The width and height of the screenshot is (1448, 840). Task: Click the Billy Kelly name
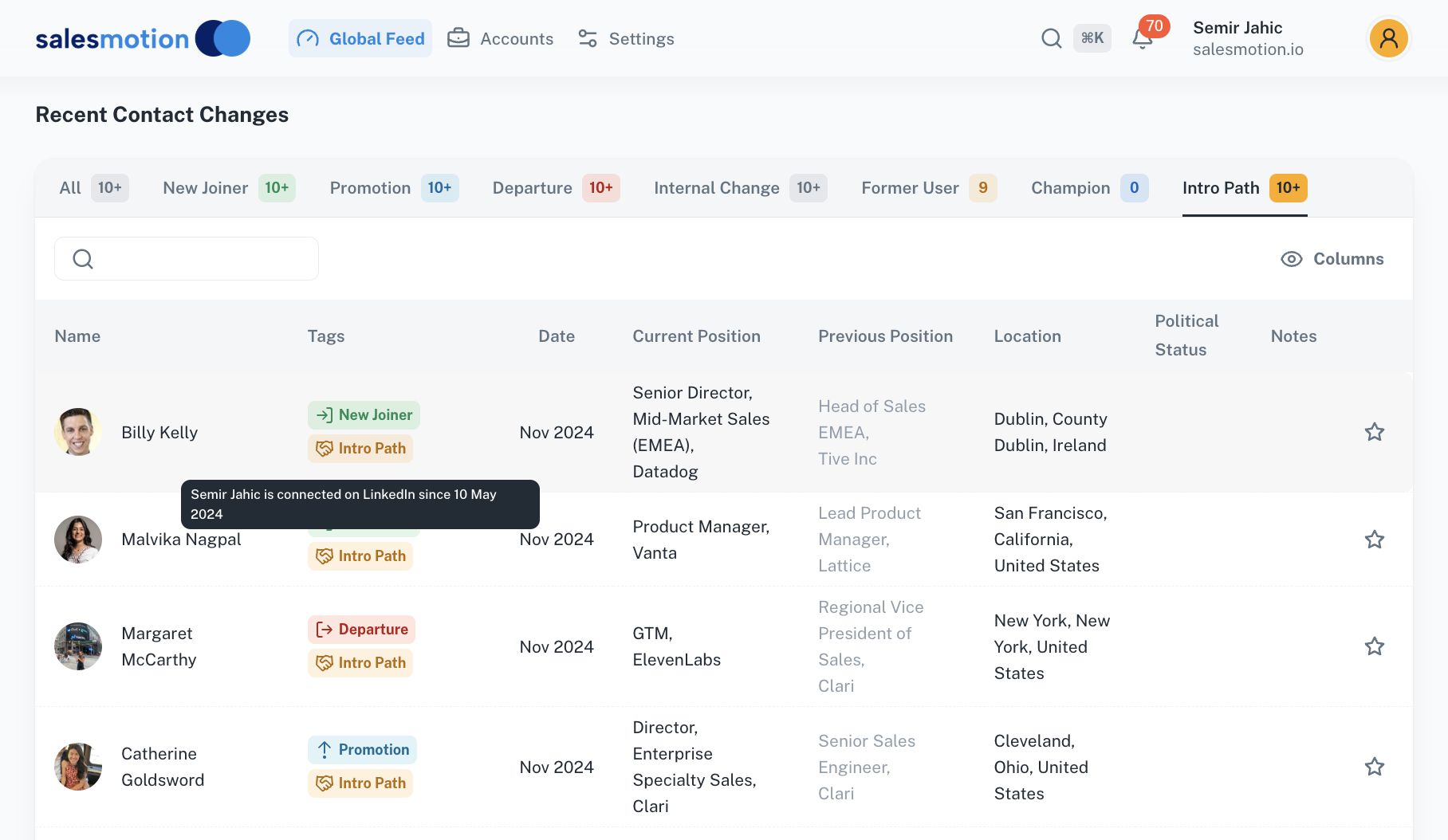click(x=159, y=432)
